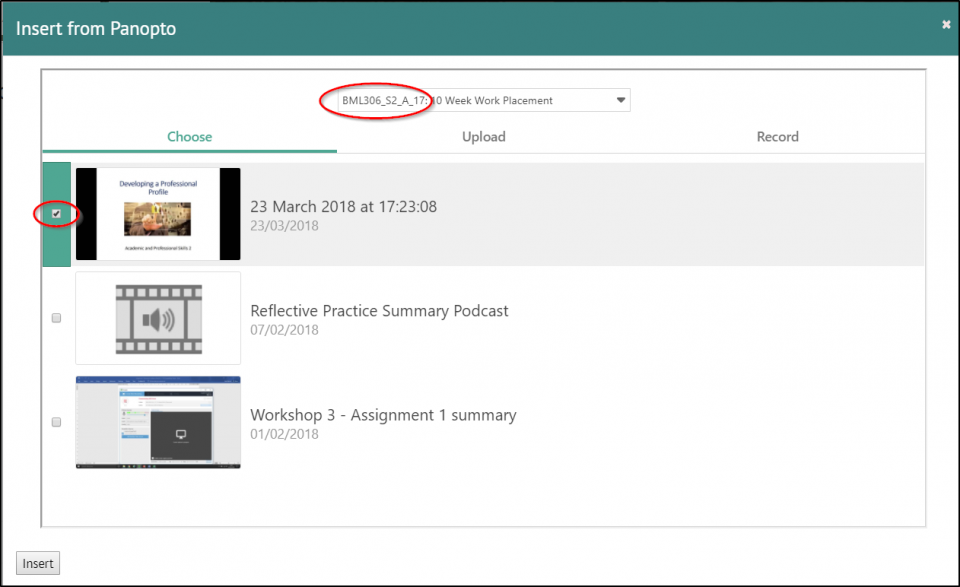This screenshot has height=587, width=960.
Task: Click the Workshop 3 video thumbnail
Action: (158, 422)
